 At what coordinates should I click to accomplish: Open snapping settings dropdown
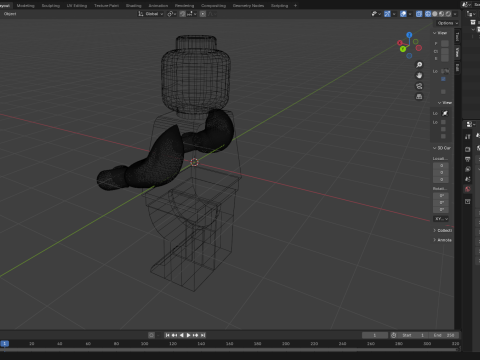[192, 14]
